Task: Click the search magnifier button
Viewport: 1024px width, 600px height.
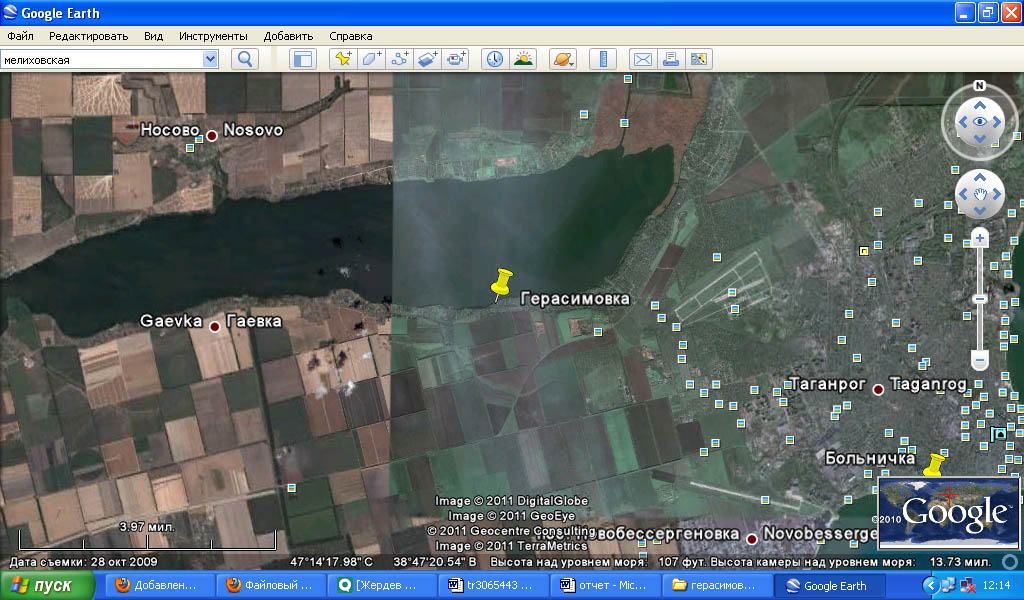Action: (245, 59)
